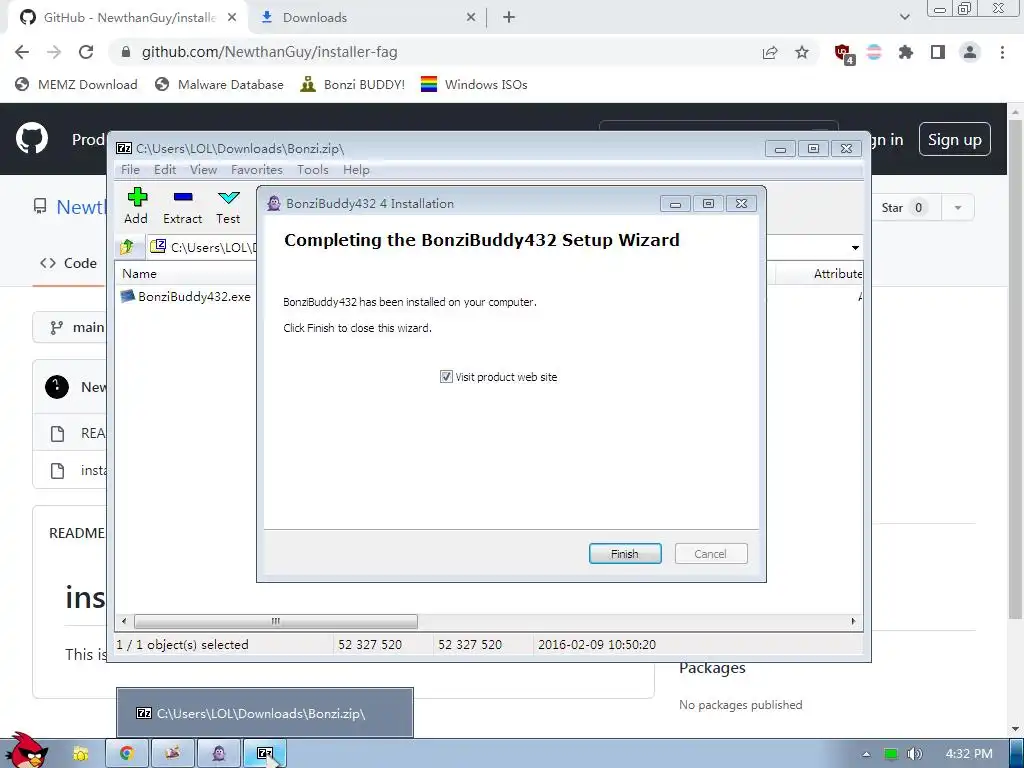Screen dimensions: 1024x768
Task: Open the Help menu in 7-Zip
Action: 356,170
